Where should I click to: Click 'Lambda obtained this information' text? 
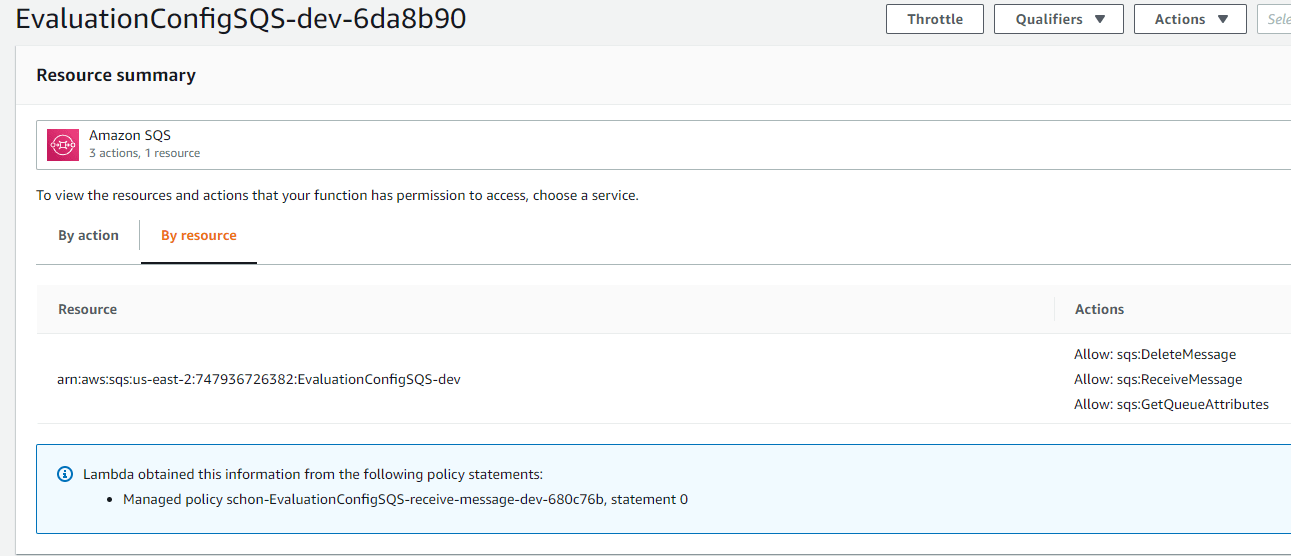click(x=313, y=474)
